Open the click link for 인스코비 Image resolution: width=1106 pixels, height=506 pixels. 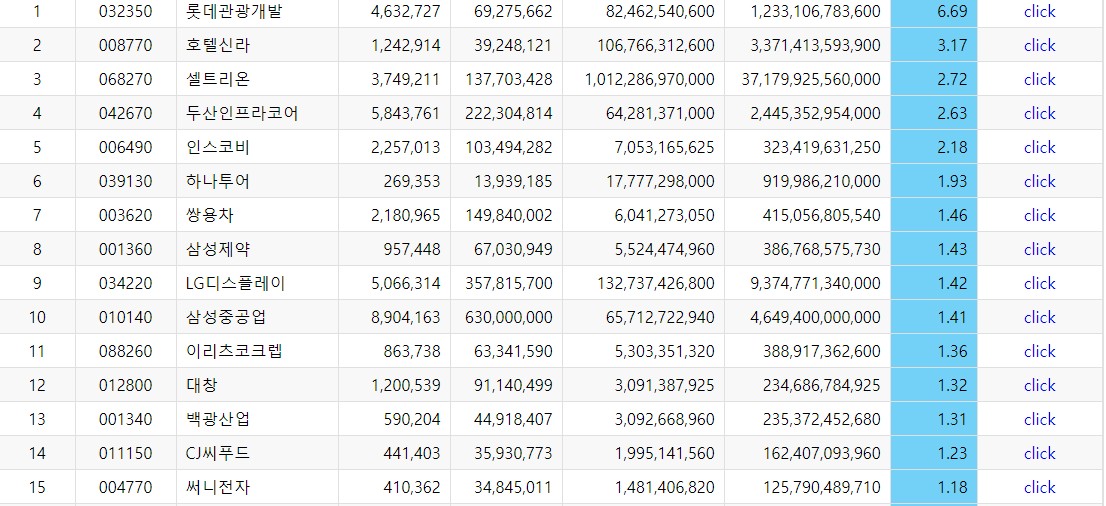pos(1039,147)
